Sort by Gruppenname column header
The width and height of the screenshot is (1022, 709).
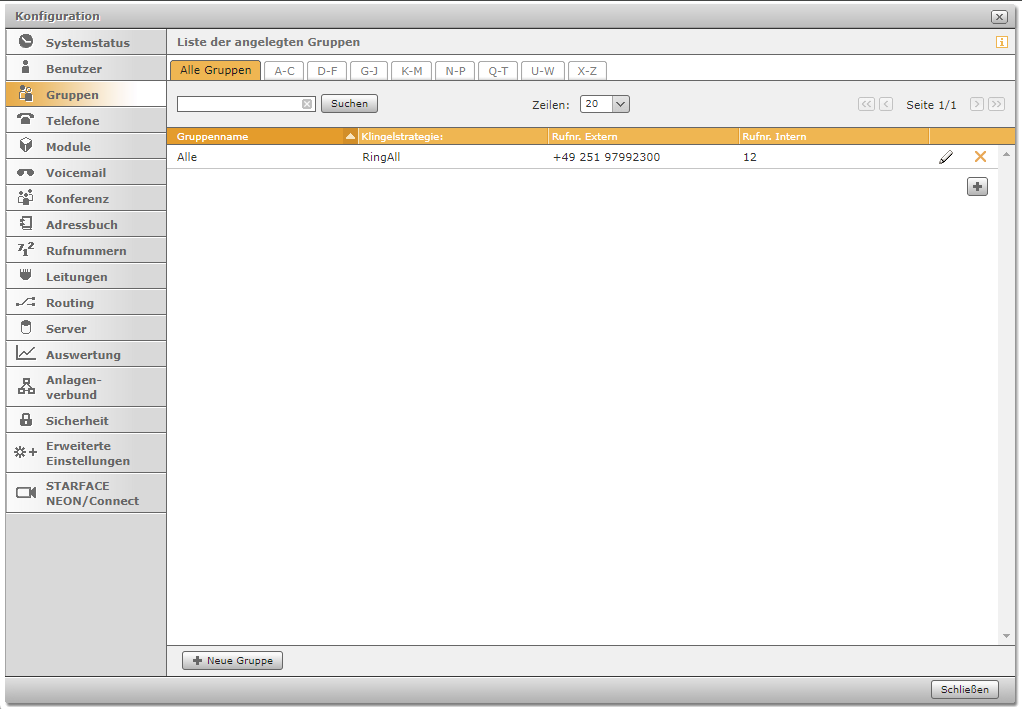pos(255,136)
